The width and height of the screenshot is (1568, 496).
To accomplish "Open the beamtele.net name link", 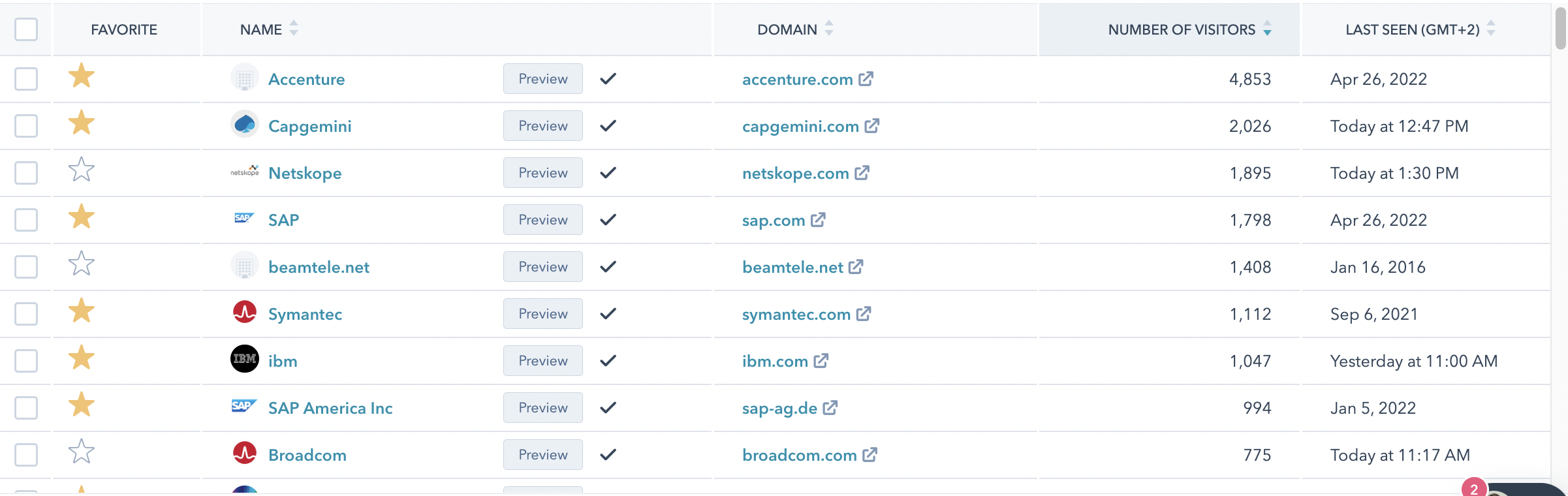I will tap(319, 267).
